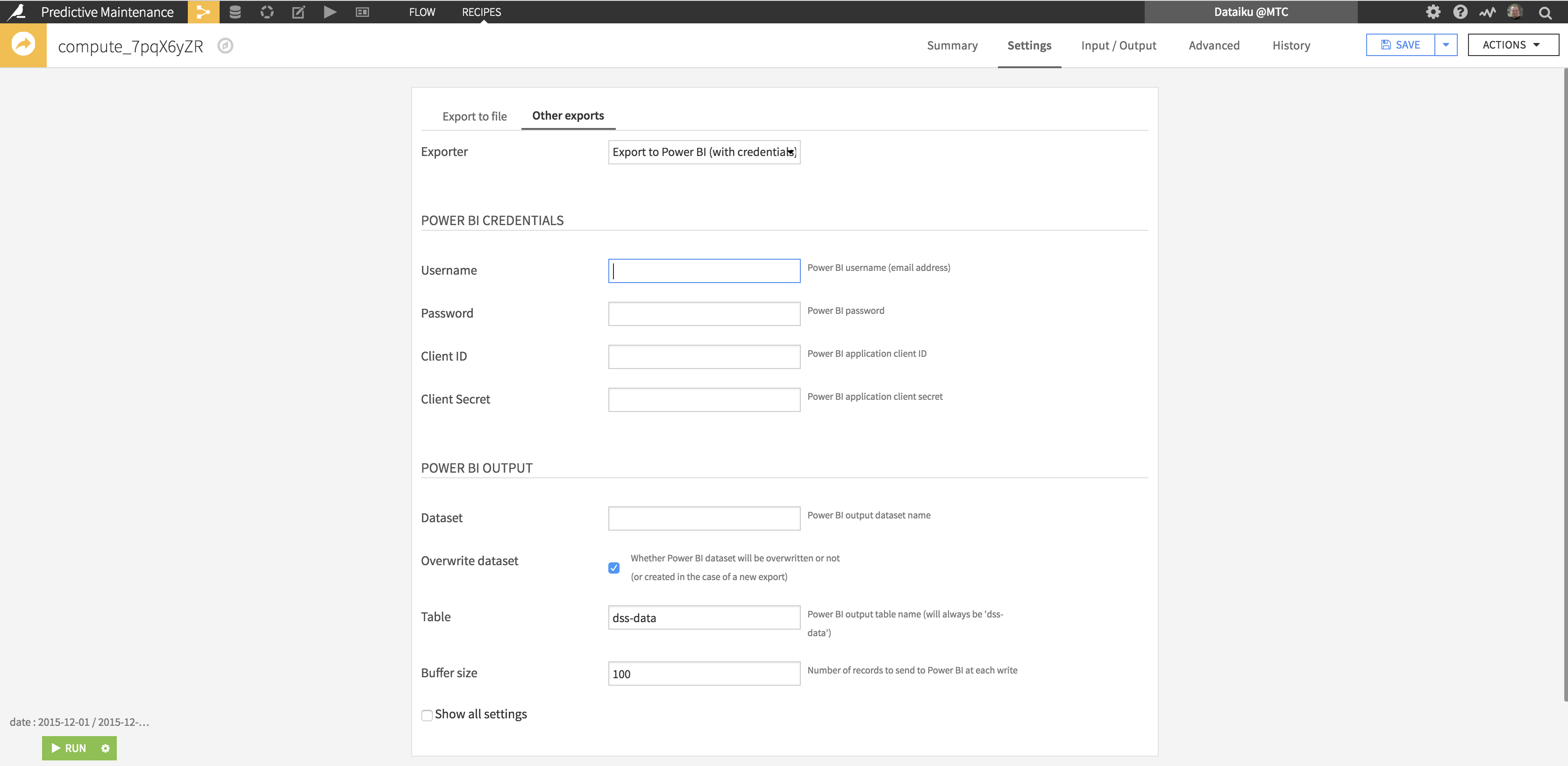Click into the Client Secret field
This screenshot has width=1568, height=766.
tap(704, 400)
